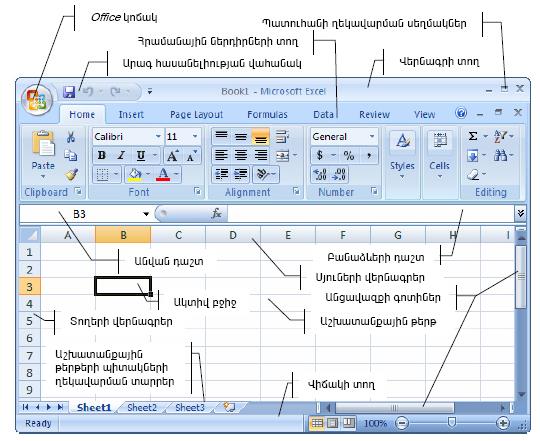Center text horizontally
Image resolution: width=540 pixels, height=441 pixels.
click(241, 155)
